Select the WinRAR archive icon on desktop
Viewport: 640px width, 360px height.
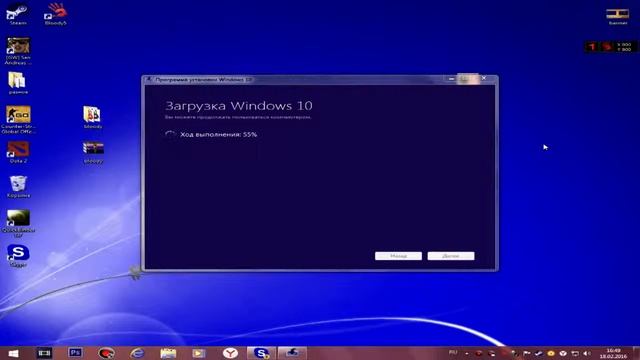click(x=93, y=152)
